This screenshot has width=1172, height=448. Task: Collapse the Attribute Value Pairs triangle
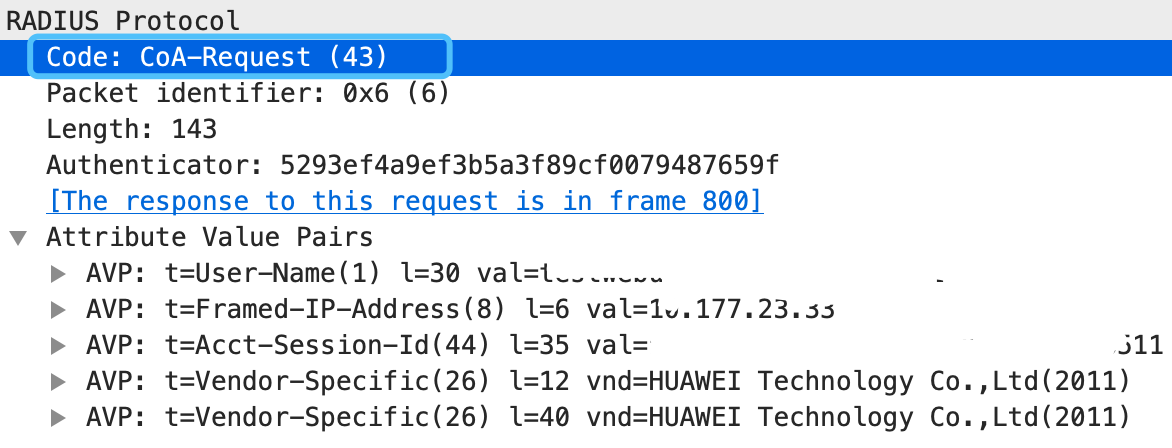(x=18, y=239)
